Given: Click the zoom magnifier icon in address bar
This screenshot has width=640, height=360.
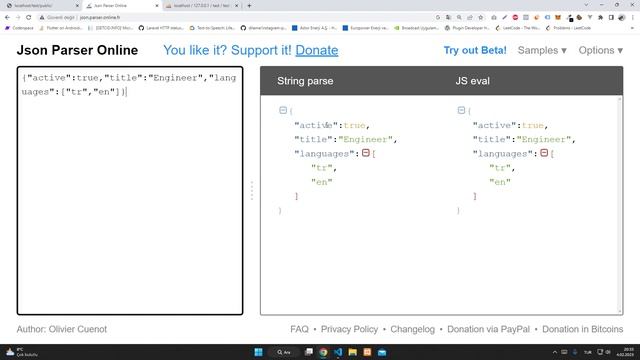Looking at the screenshot, I should (x=459, y=18).
